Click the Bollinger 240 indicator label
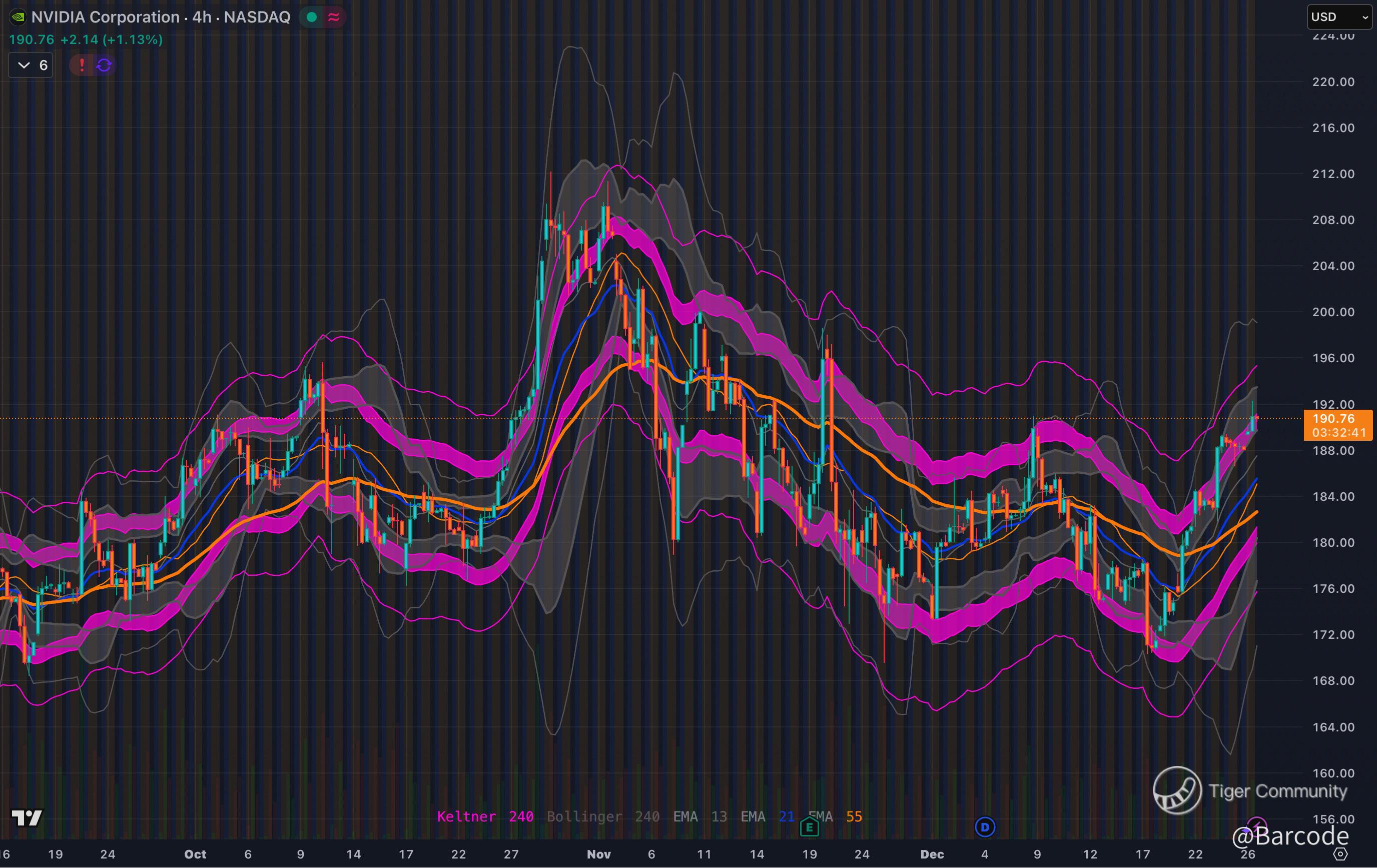This screenshot has width=1377, height=868. (603, 816)
